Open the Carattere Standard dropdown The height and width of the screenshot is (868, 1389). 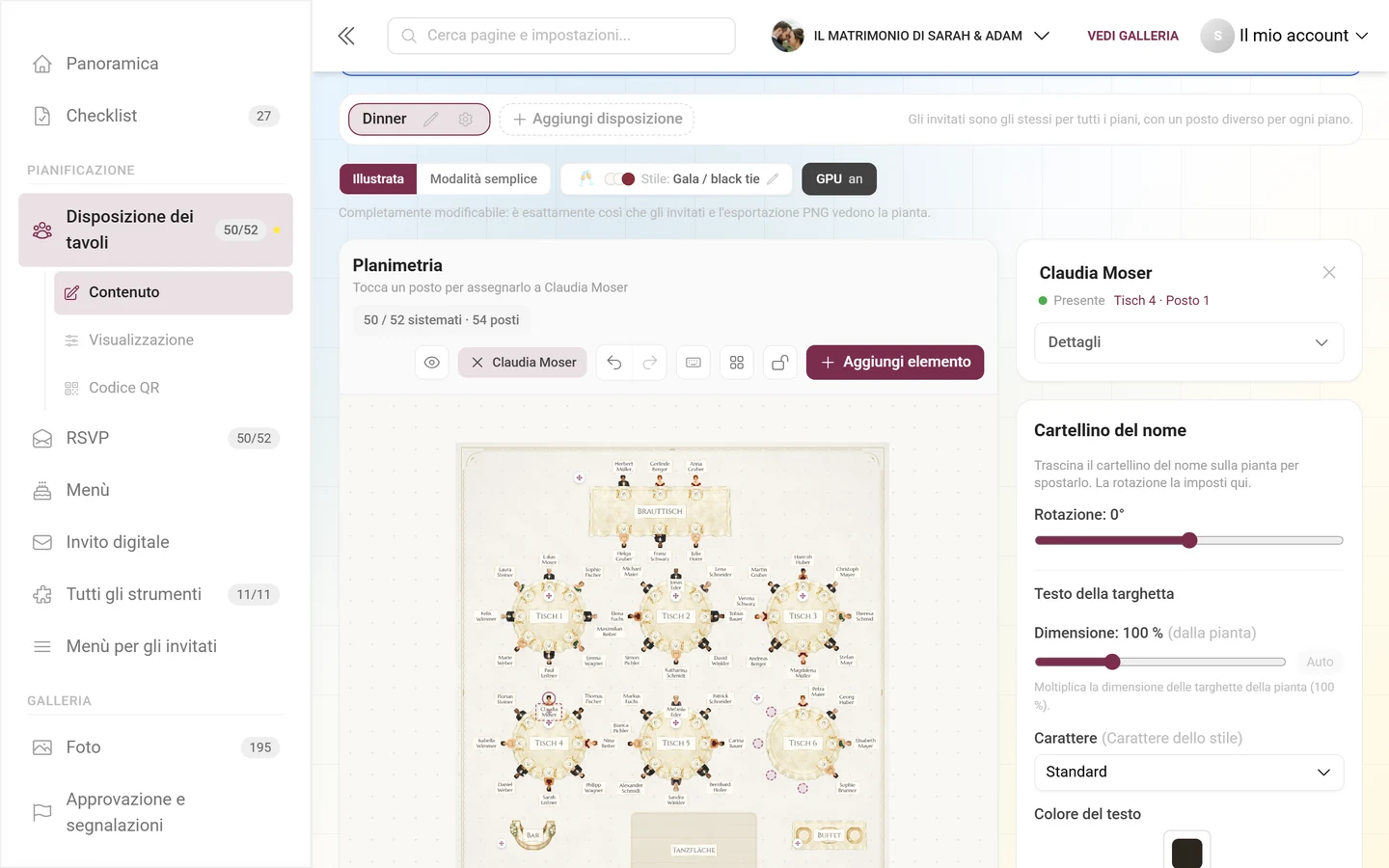point(1188,773)
